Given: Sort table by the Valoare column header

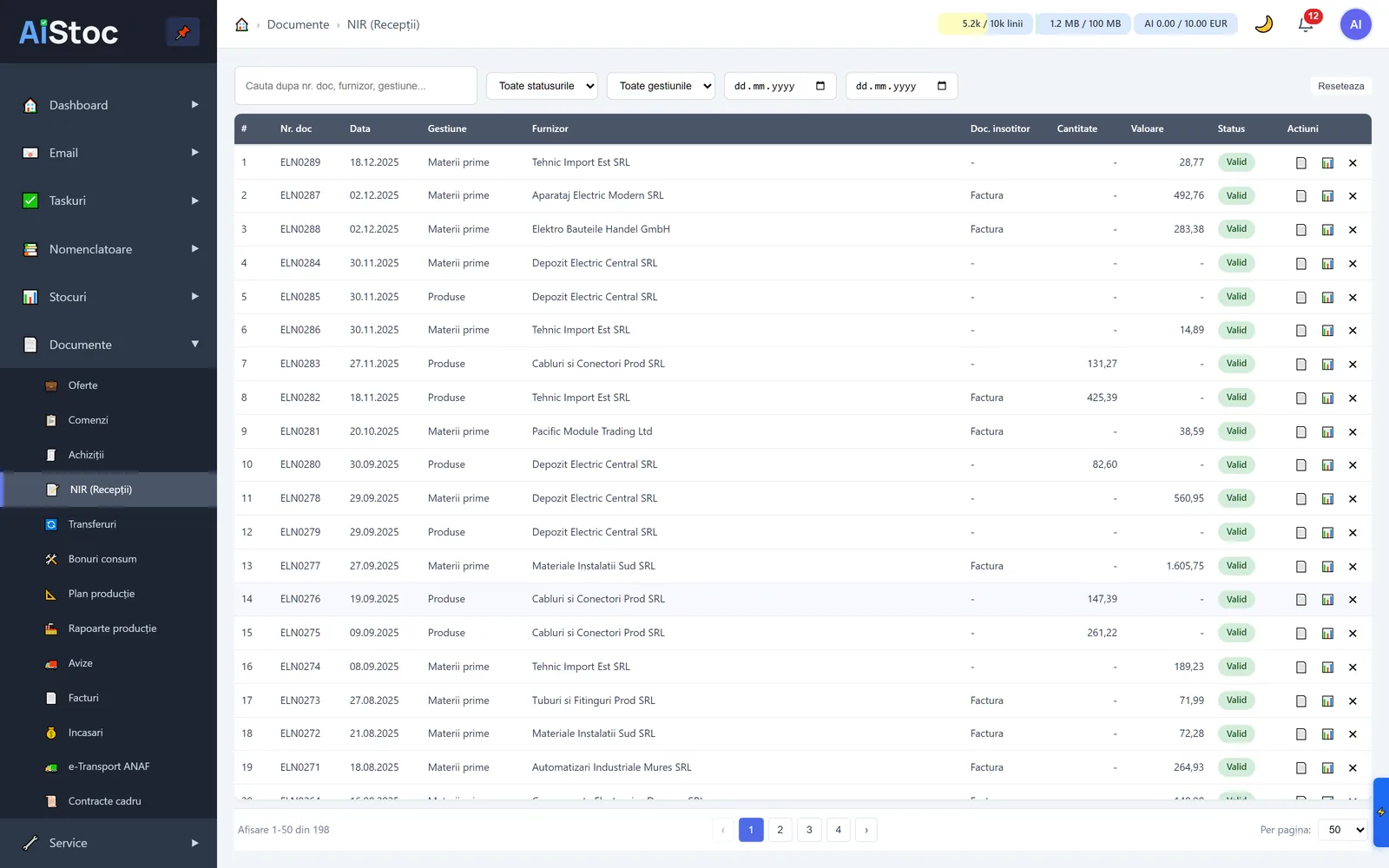Looking at the screenshot, I should pyautogui.click(x=1147, y=128).
